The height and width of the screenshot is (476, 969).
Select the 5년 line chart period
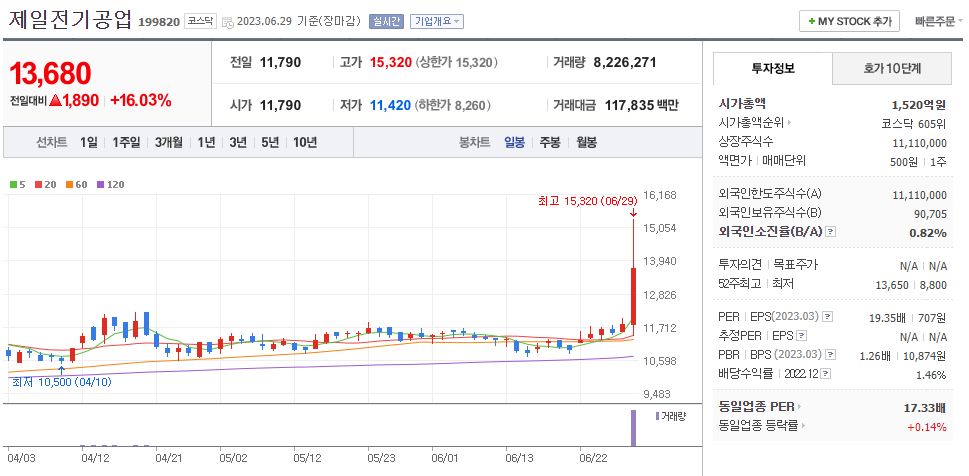pyautogui.click(x=270, y=142)
